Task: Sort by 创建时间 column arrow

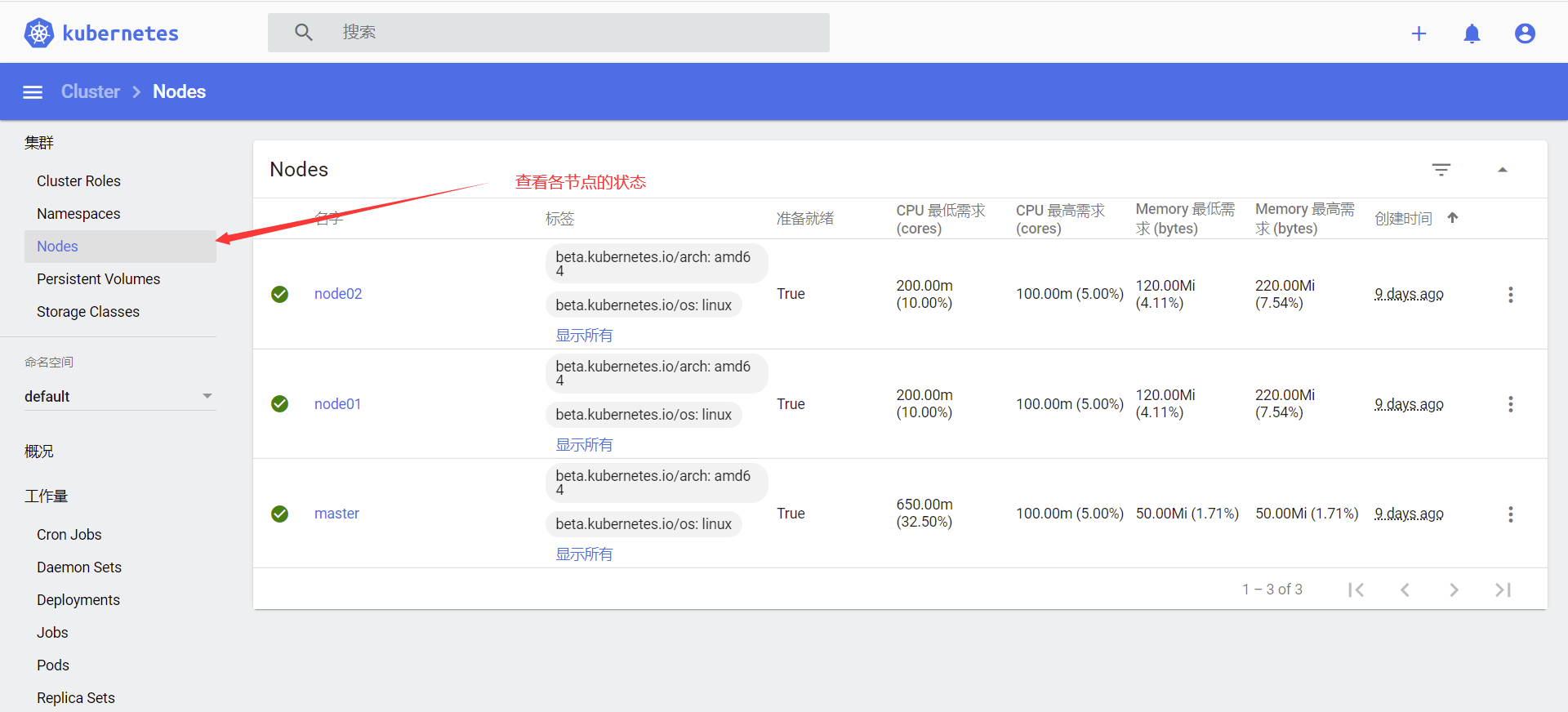Action: pyautogui.click(x=1453, y=218)
